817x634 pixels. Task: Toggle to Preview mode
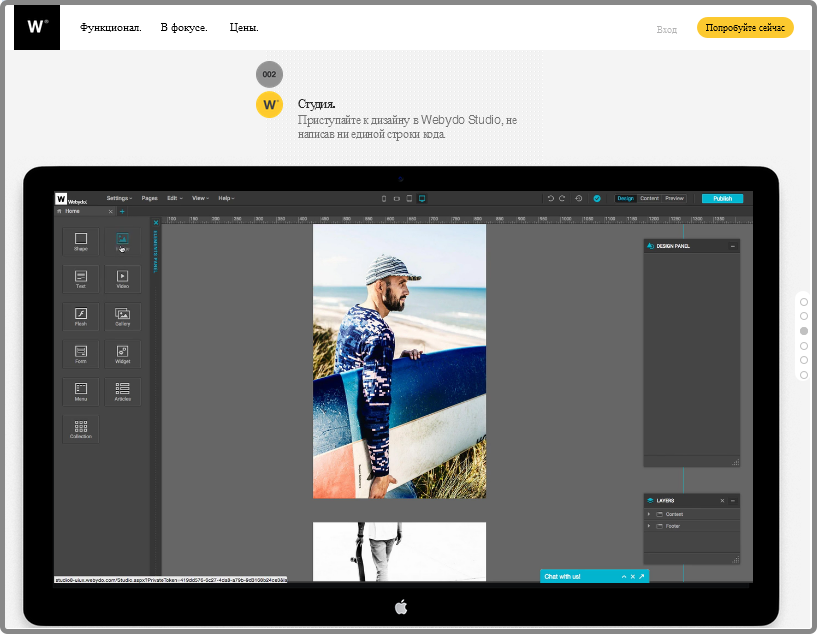click(675, 198)
